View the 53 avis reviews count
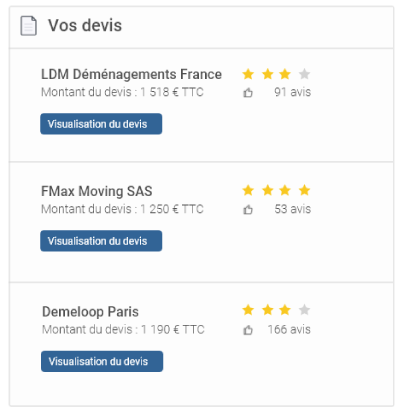 [292, 209]
